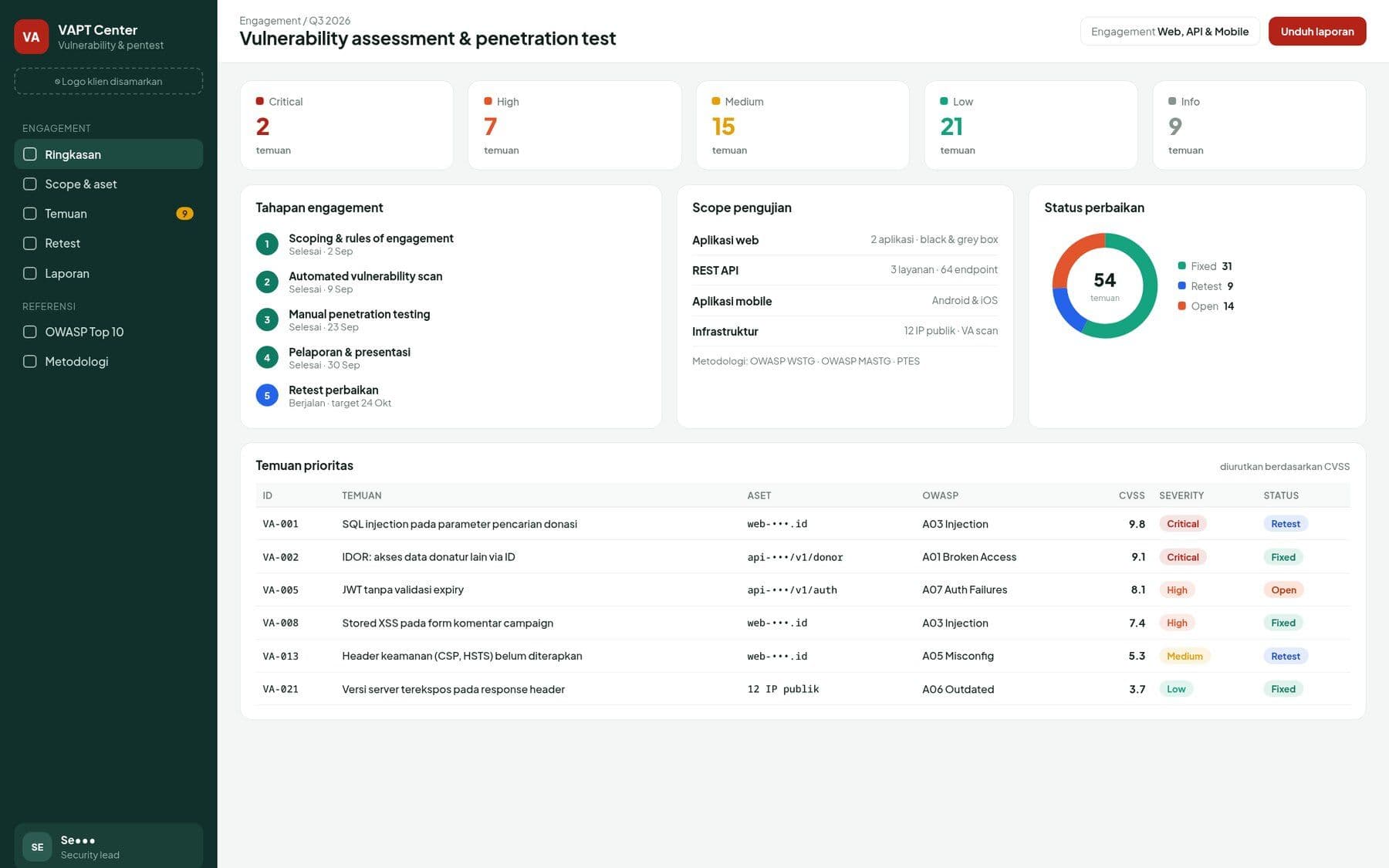Click the SEVERITY column header
Viewport: 1389px width, 868px height.
coord(1181,495)
